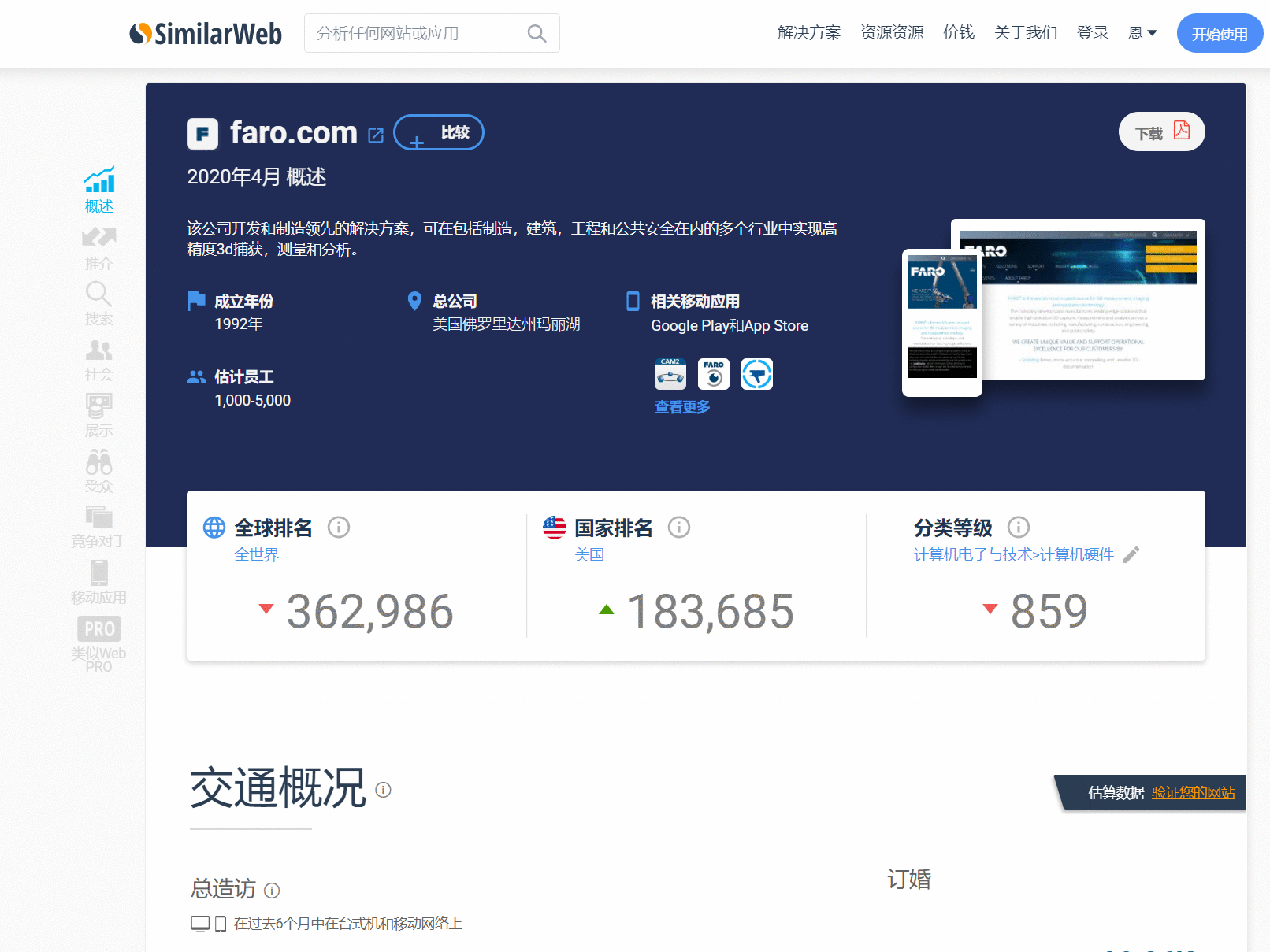Open the 类似Web PRO sidebar item

99,643
